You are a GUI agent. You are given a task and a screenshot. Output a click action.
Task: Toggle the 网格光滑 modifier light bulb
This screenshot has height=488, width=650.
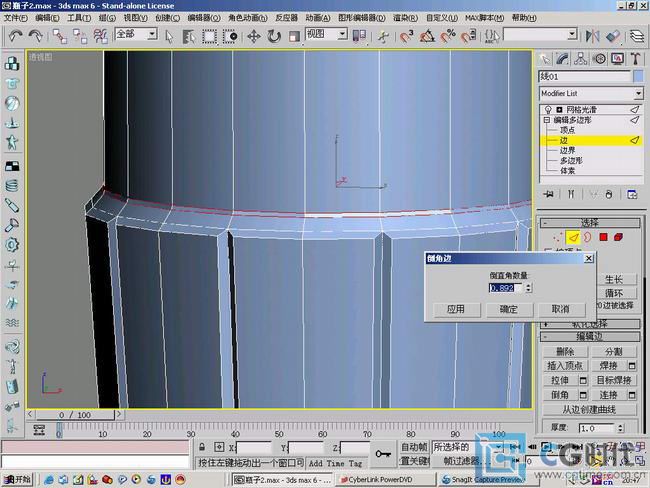[548, 109]
